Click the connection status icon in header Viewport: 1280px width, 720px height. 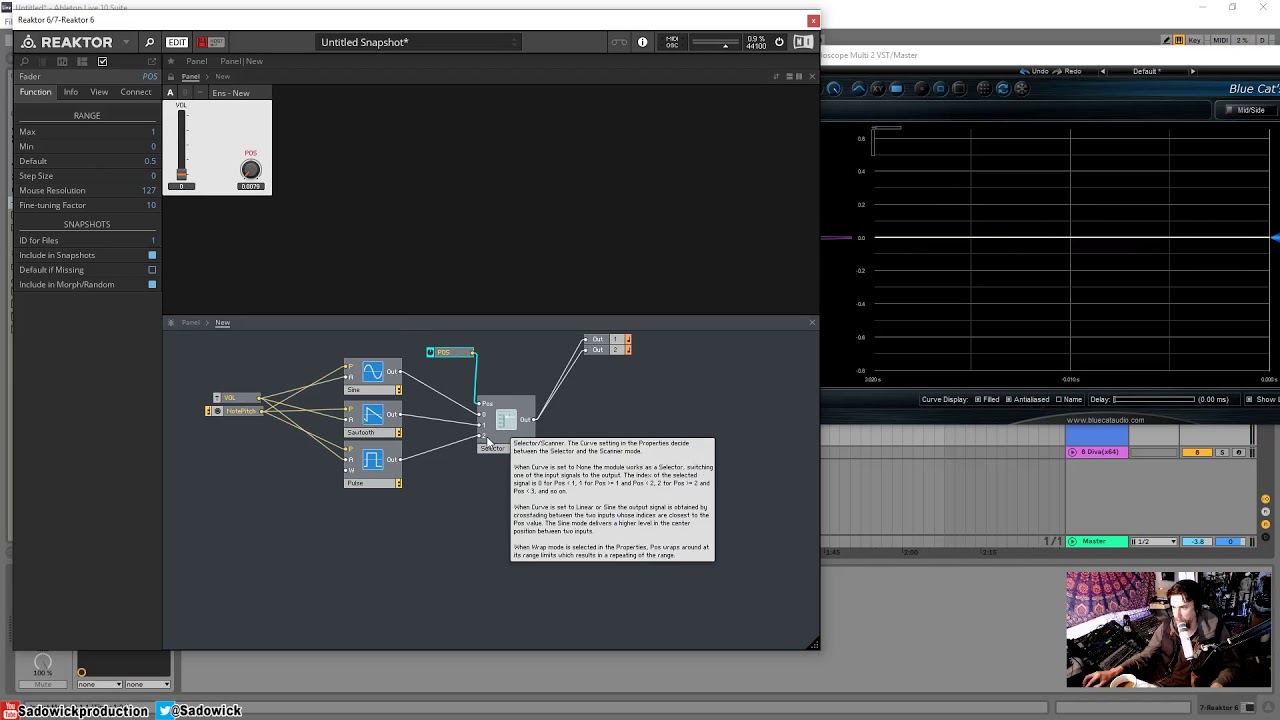(619, 42)
